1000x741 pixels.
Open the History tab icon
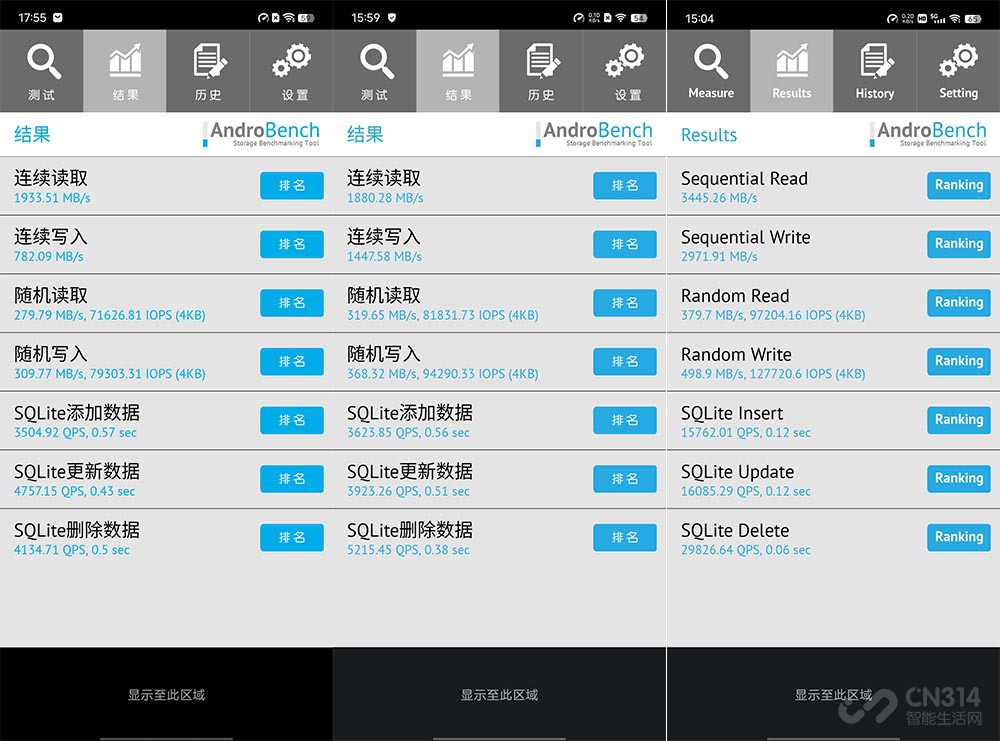(x=875, y=62)
